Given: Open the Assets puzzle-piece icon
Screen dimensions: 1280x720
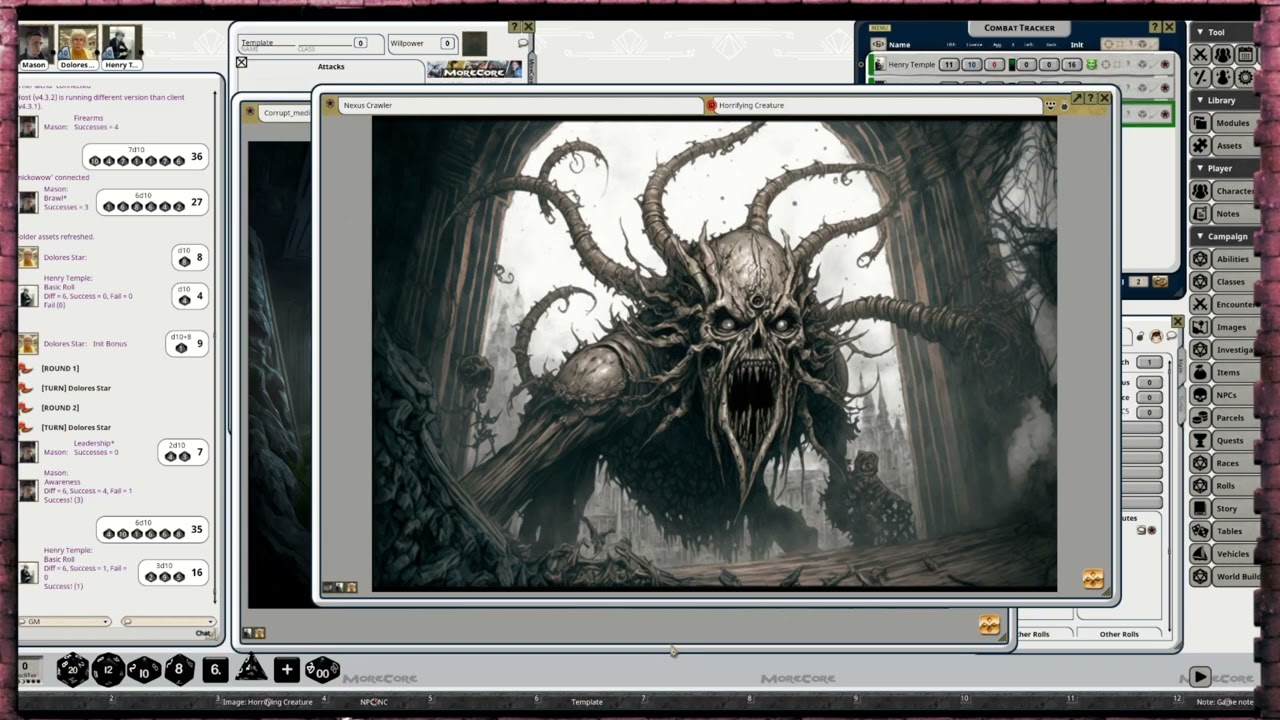Looking at the screenshot, I should click(x=1200, y=146).
